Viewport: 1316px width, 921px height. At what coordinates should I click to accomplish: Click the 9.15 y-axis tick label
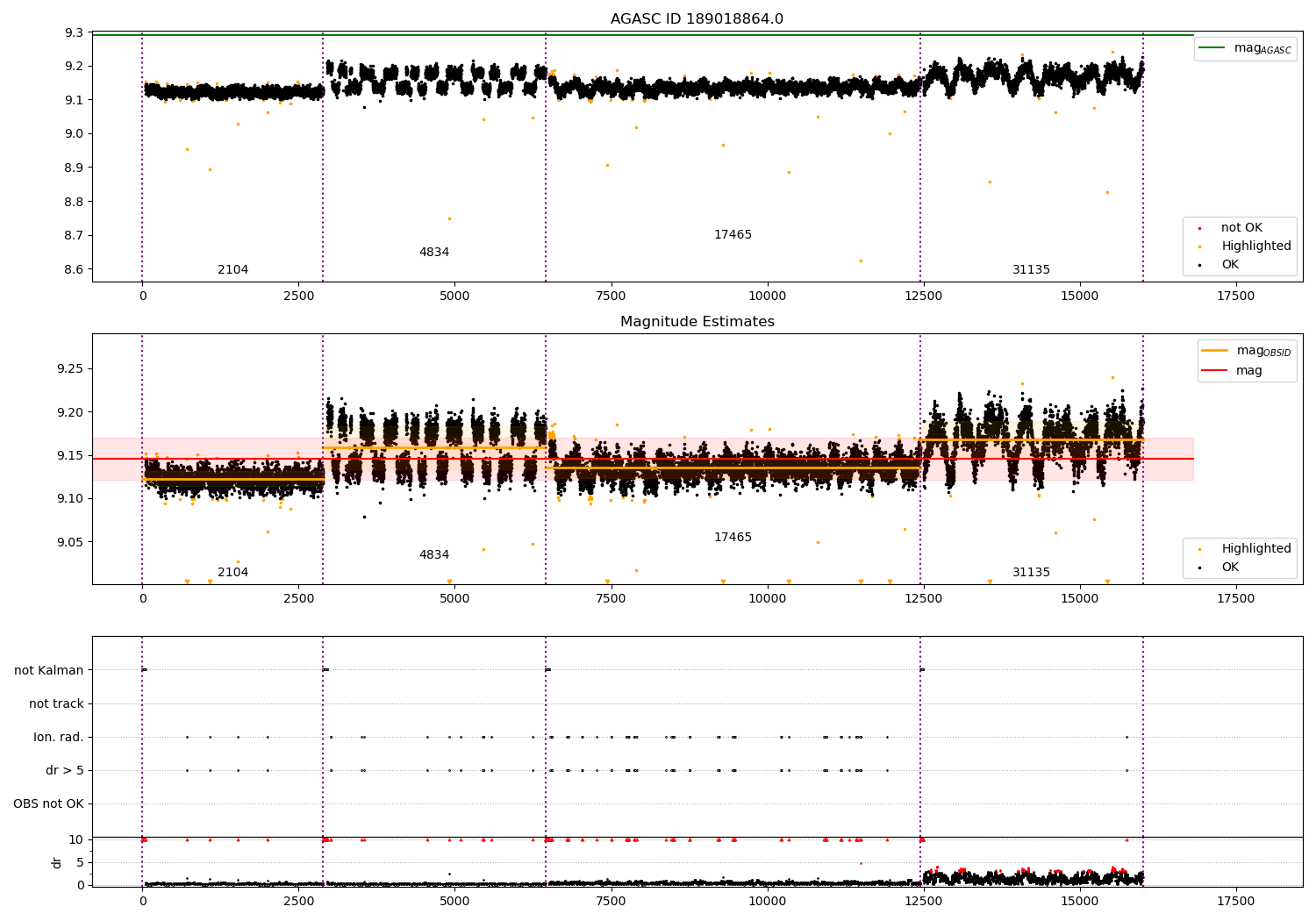(70, 455)
